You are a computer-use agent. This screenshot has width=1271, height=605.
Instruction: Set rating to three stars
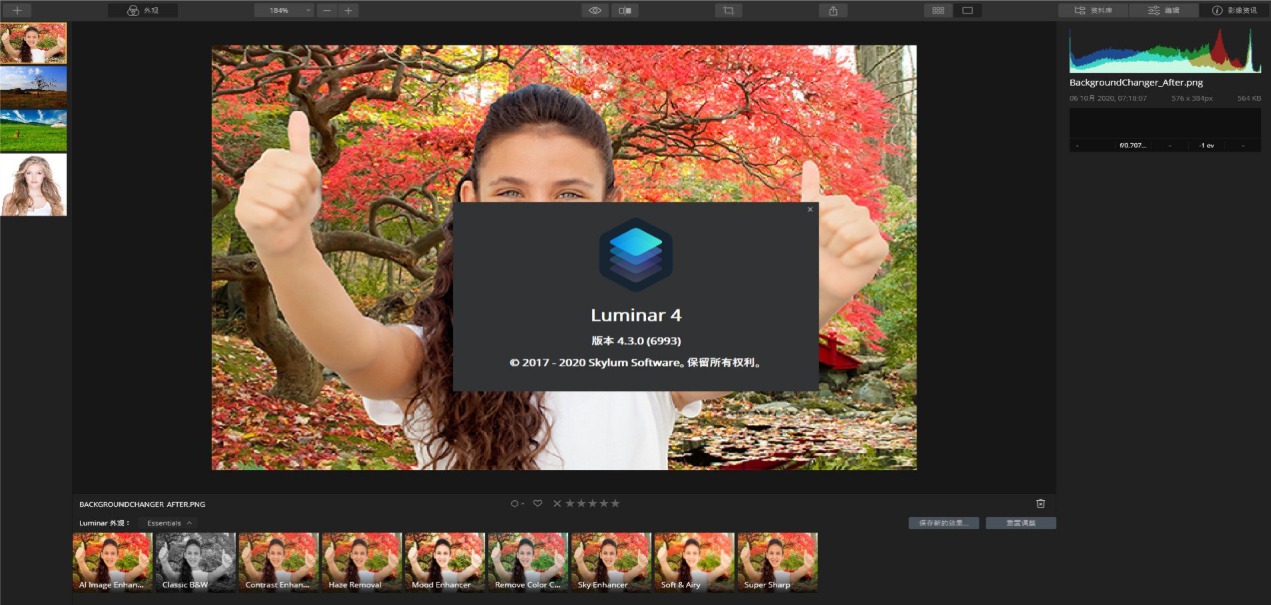coord(592,503)
